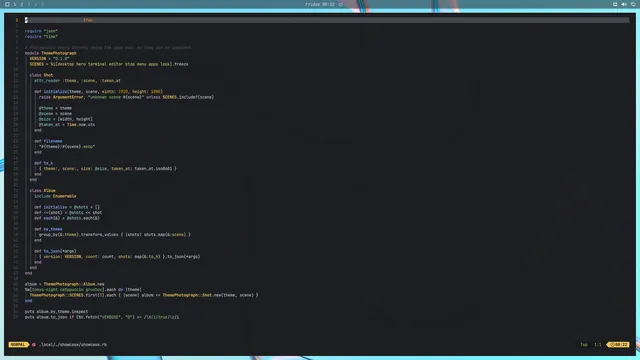Click the "Top" scroll position in statusline
The height and width of the screenshot is (360, 640).
(584, 344)
